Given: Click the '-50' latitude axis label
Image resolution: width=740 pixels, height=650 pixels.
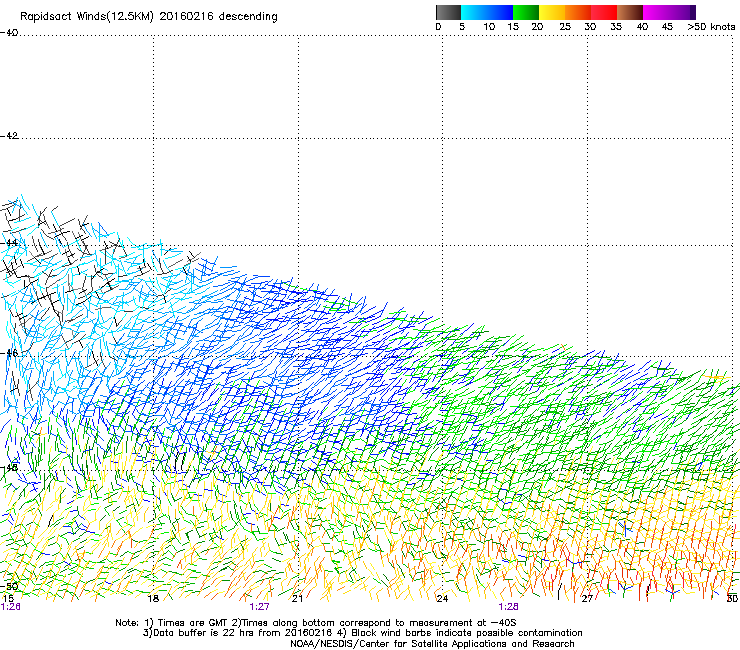Looking at the screenshot, I should [9, 586].
